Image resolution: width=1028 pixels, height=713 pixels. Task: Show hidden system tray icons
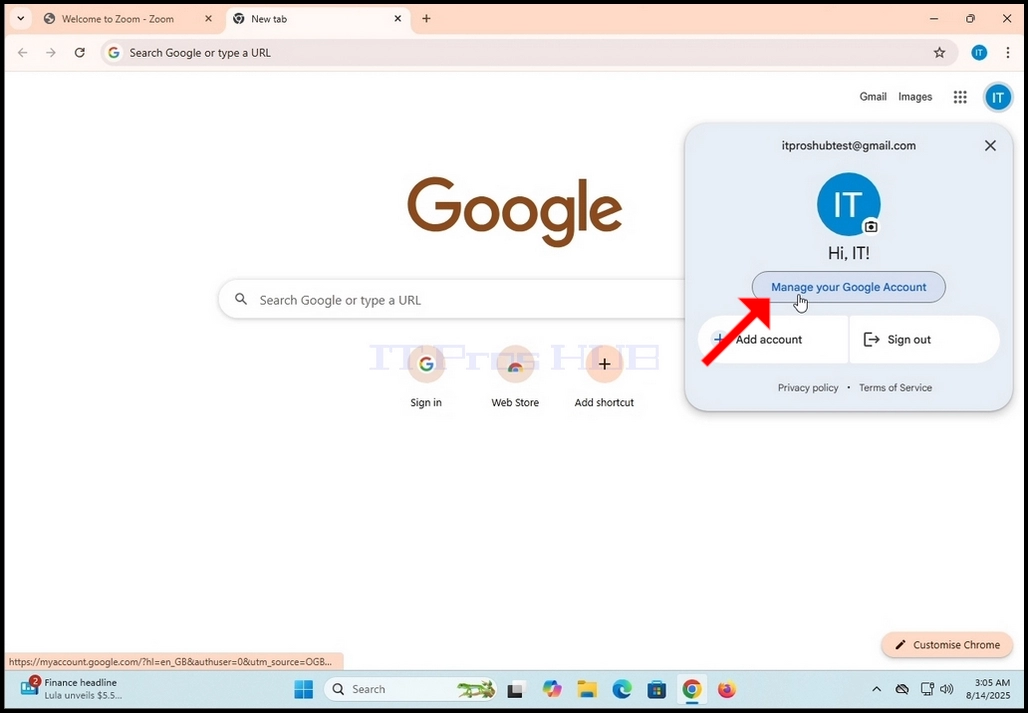876,689
